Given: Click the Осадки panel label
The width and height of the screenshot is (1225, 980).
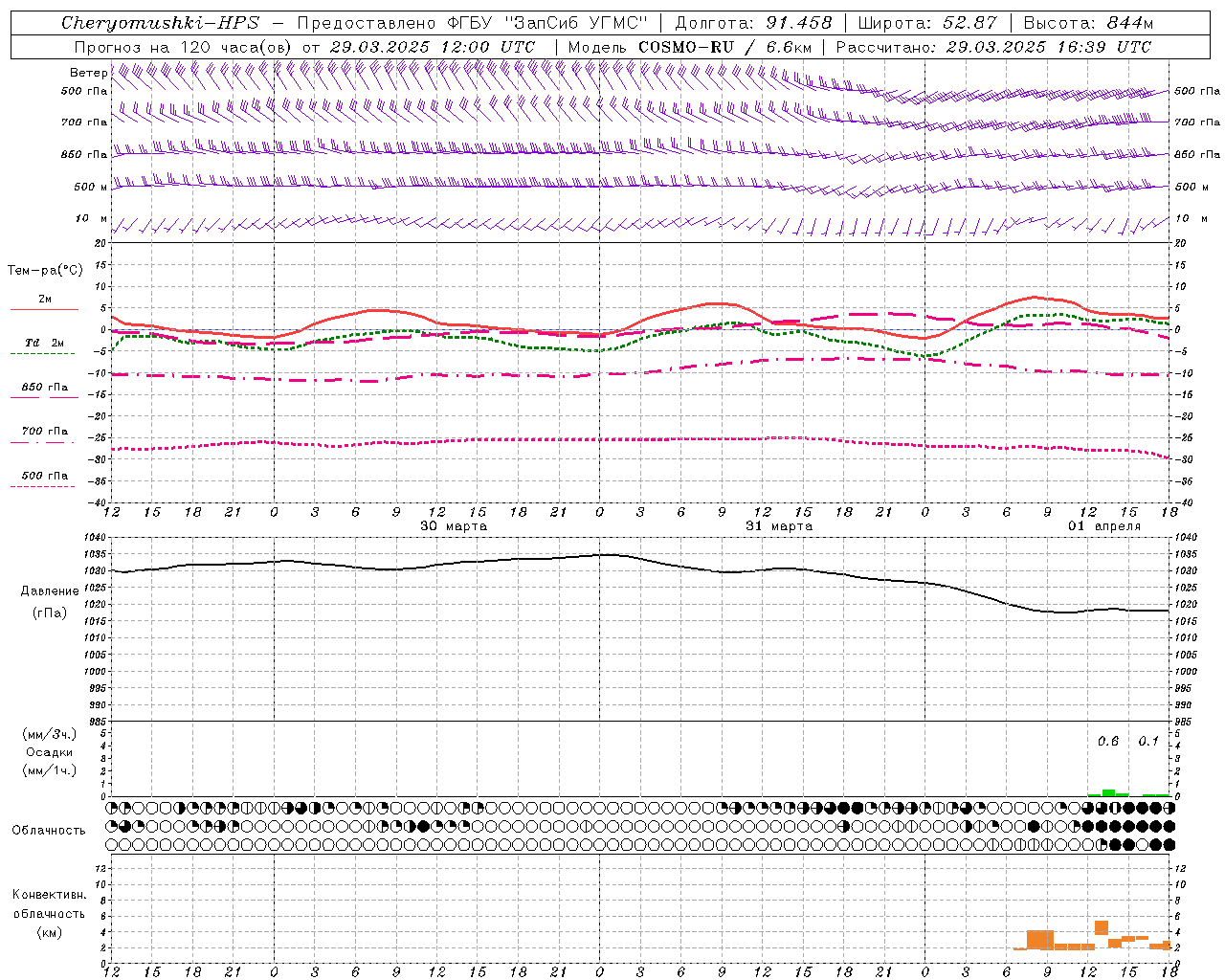Looking at the screenshot, I should (49, 752).
